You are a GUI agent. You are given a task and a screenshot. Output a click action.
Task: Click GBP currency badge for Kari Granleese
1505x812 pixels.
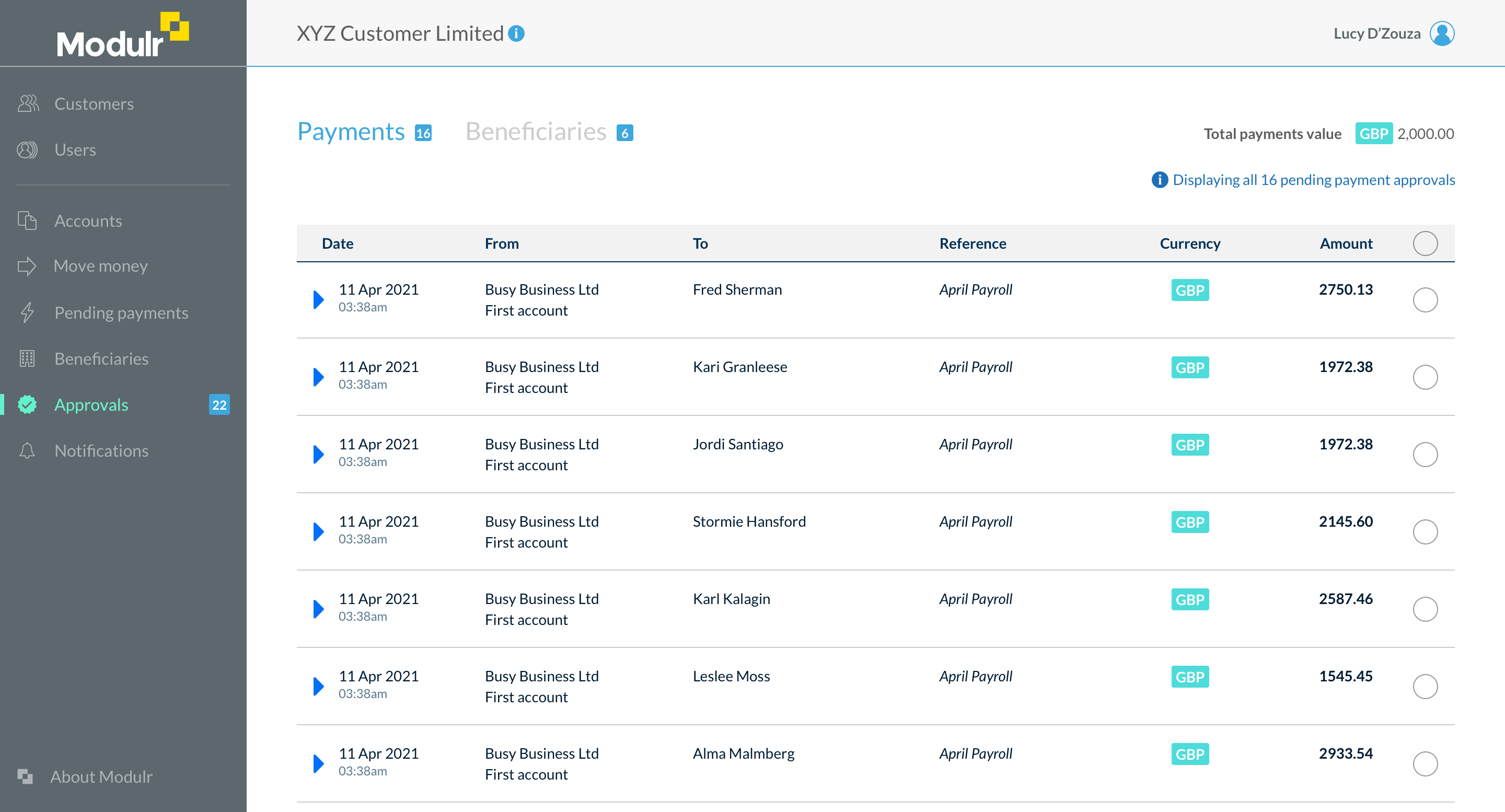[x=1189, y=367]
